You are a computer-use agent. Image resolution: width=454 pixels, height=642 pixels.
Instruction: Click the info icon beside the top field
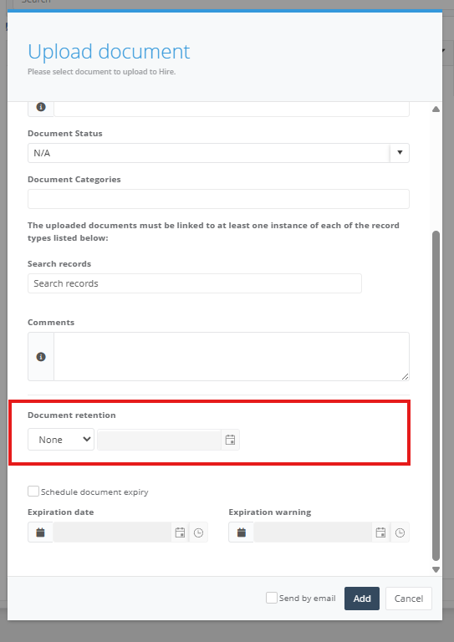click(x=41, y=107)
